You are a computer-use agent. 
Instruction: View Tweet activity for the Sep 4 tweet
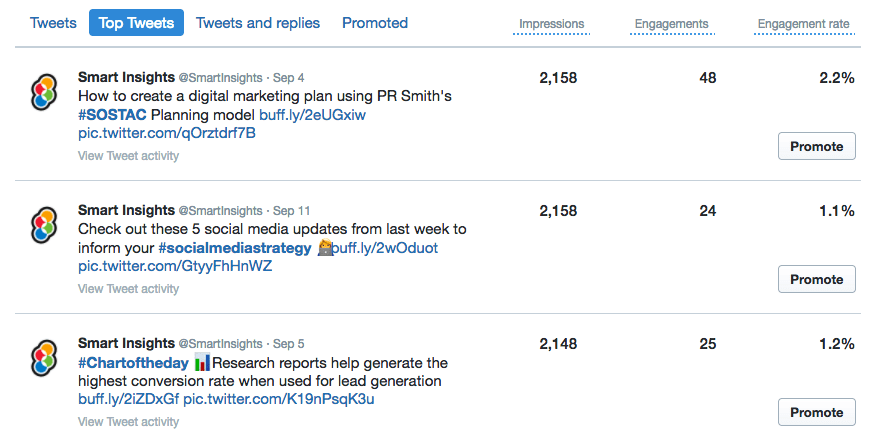pos(128,156)
